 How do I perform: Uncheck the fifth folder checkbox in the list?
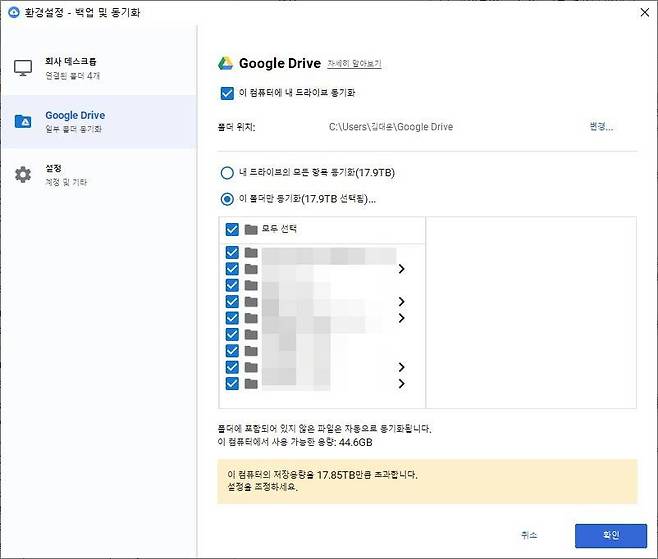(x=232, y=318)
